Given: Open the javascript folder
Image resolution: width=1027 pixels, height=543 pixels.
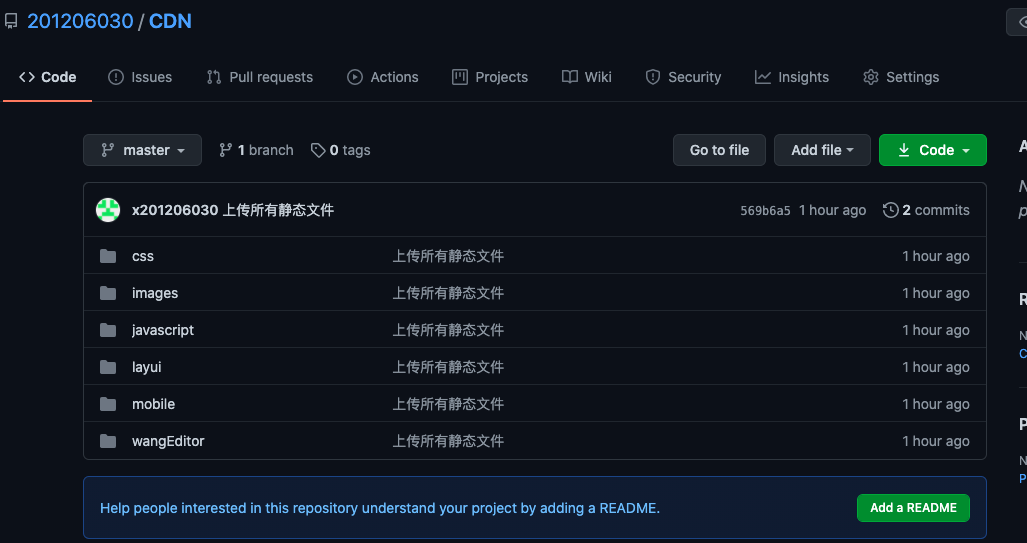Looking at the screenshot, I should [x=163, y=330].
